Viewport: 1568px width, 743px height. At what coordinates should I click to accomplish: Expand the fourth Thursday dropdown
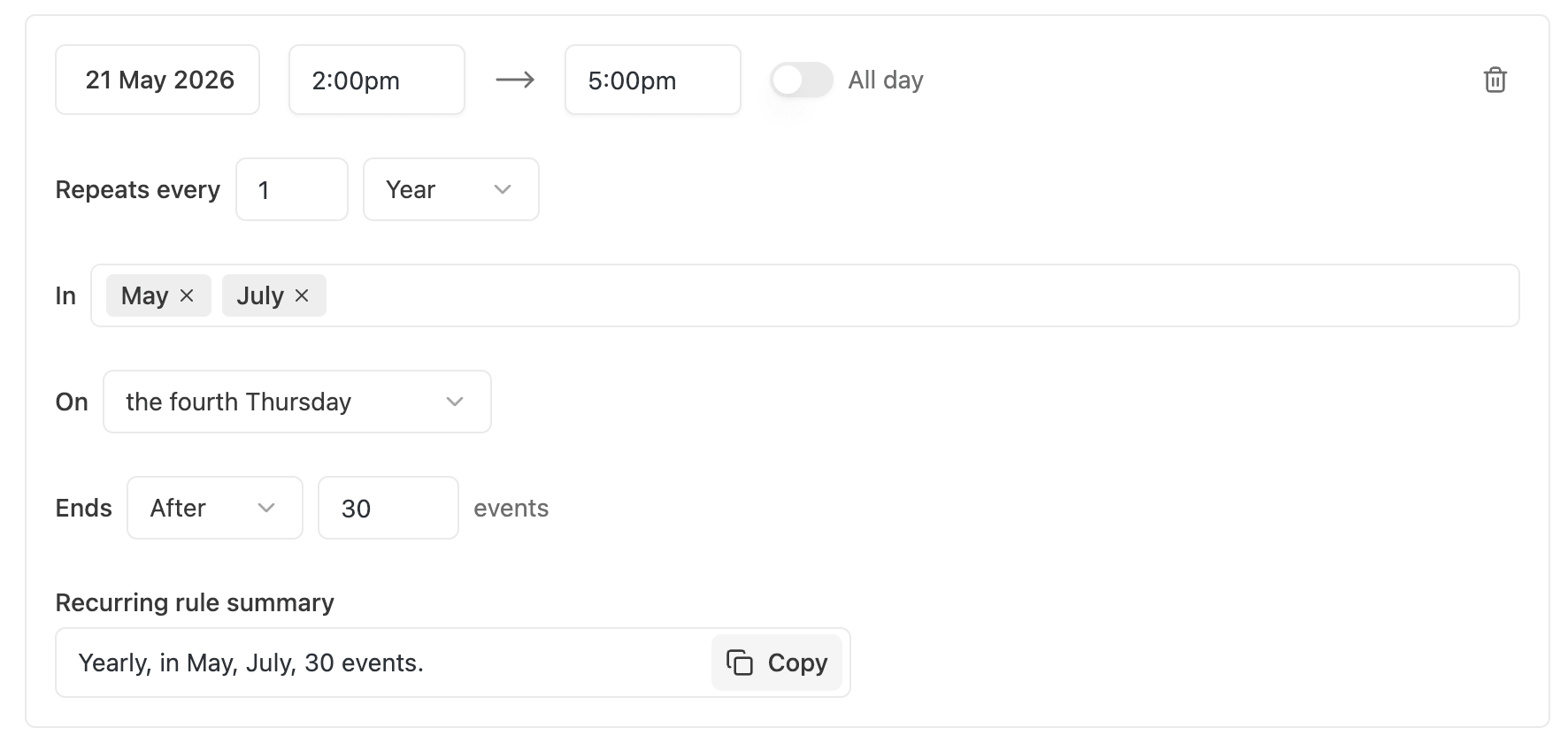296,402
